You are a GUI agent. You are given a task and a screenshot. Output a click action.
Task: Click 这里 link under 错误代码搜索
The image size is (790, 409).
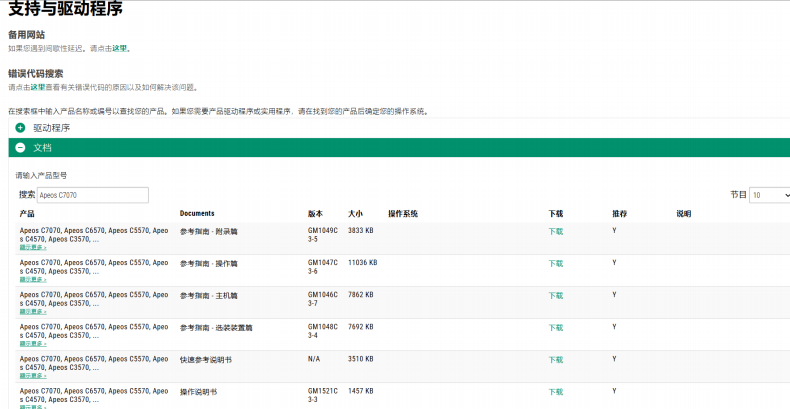point(38,87)
